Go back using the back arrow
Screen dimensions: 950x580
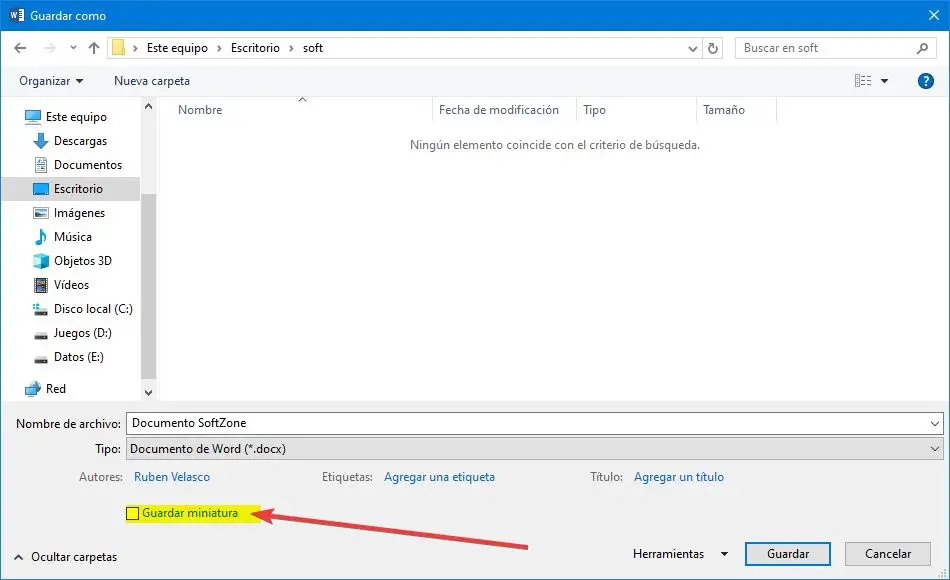tap(20, 48)
